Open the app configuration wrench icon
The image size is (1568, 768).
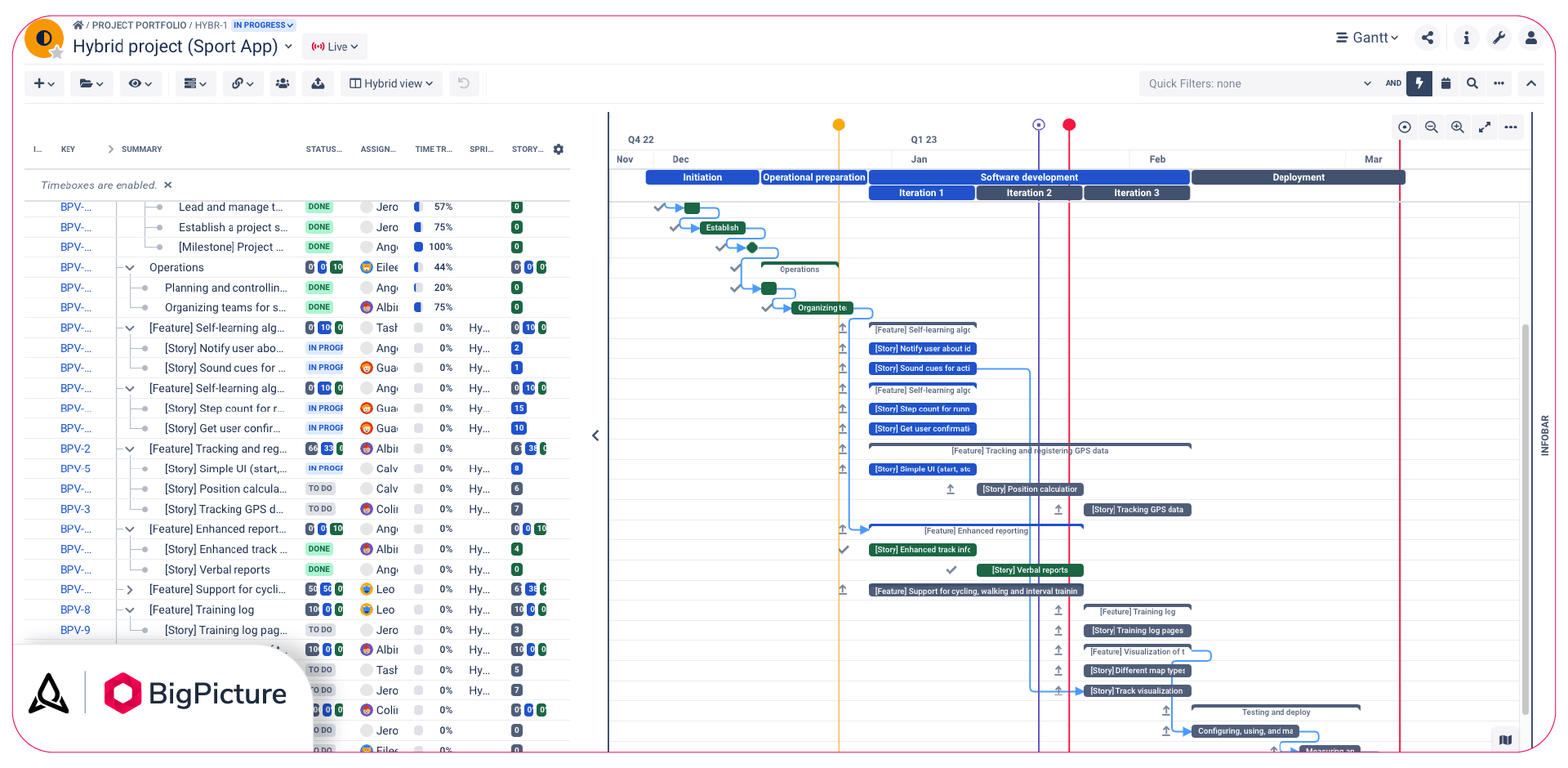coord(1499,38)
